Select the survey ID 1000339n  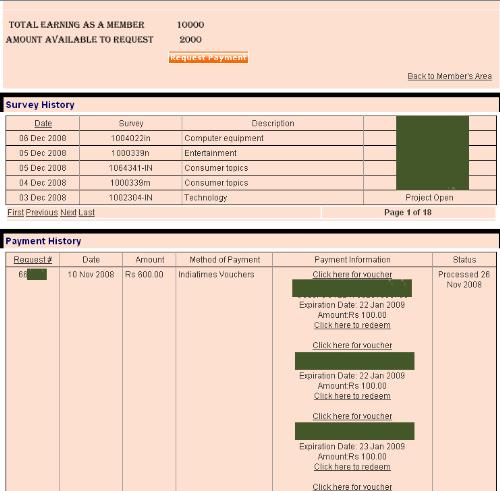click(130, 153)
